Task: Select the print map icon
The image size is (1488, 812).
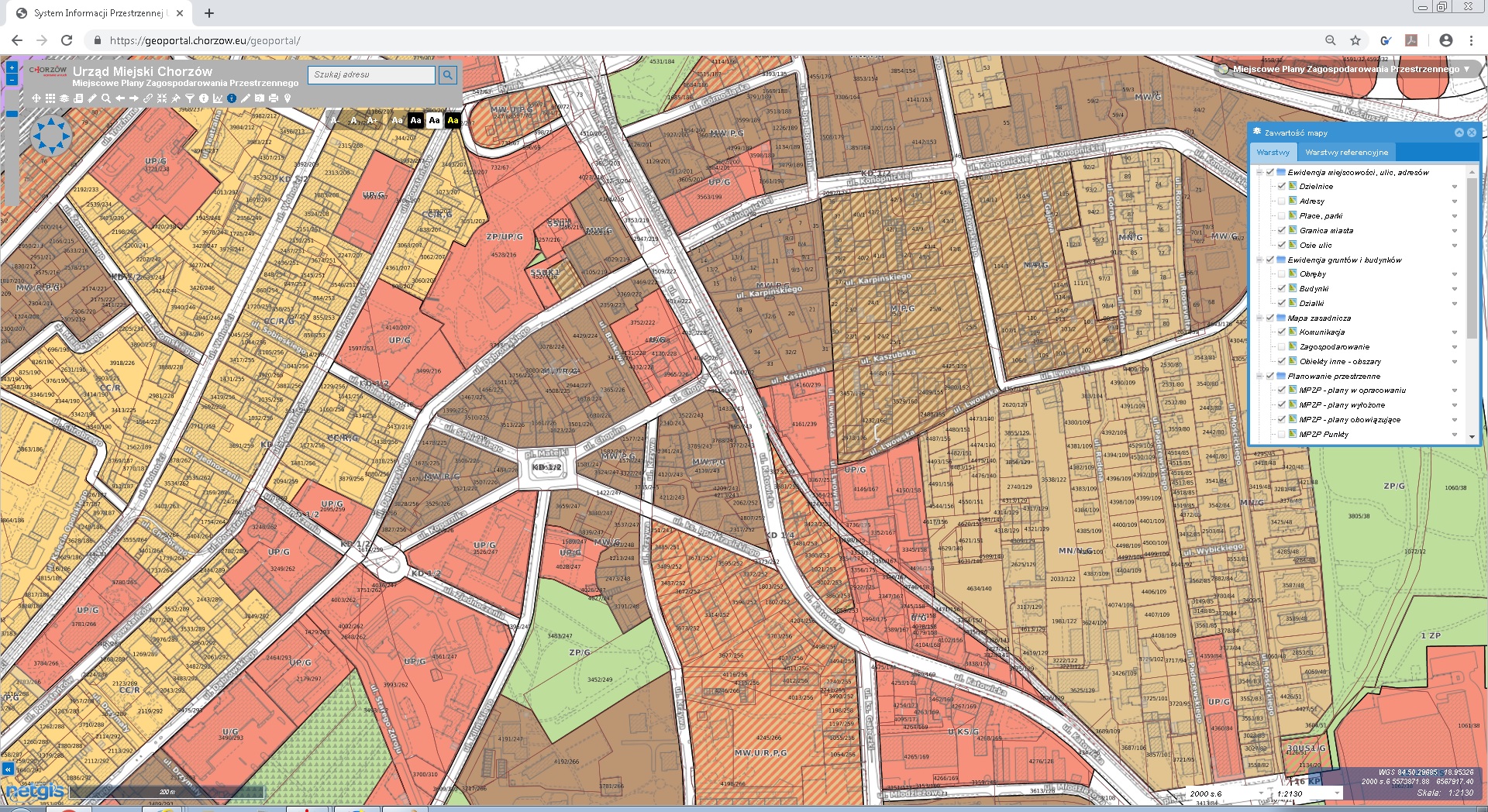Action: click(274, 98)
